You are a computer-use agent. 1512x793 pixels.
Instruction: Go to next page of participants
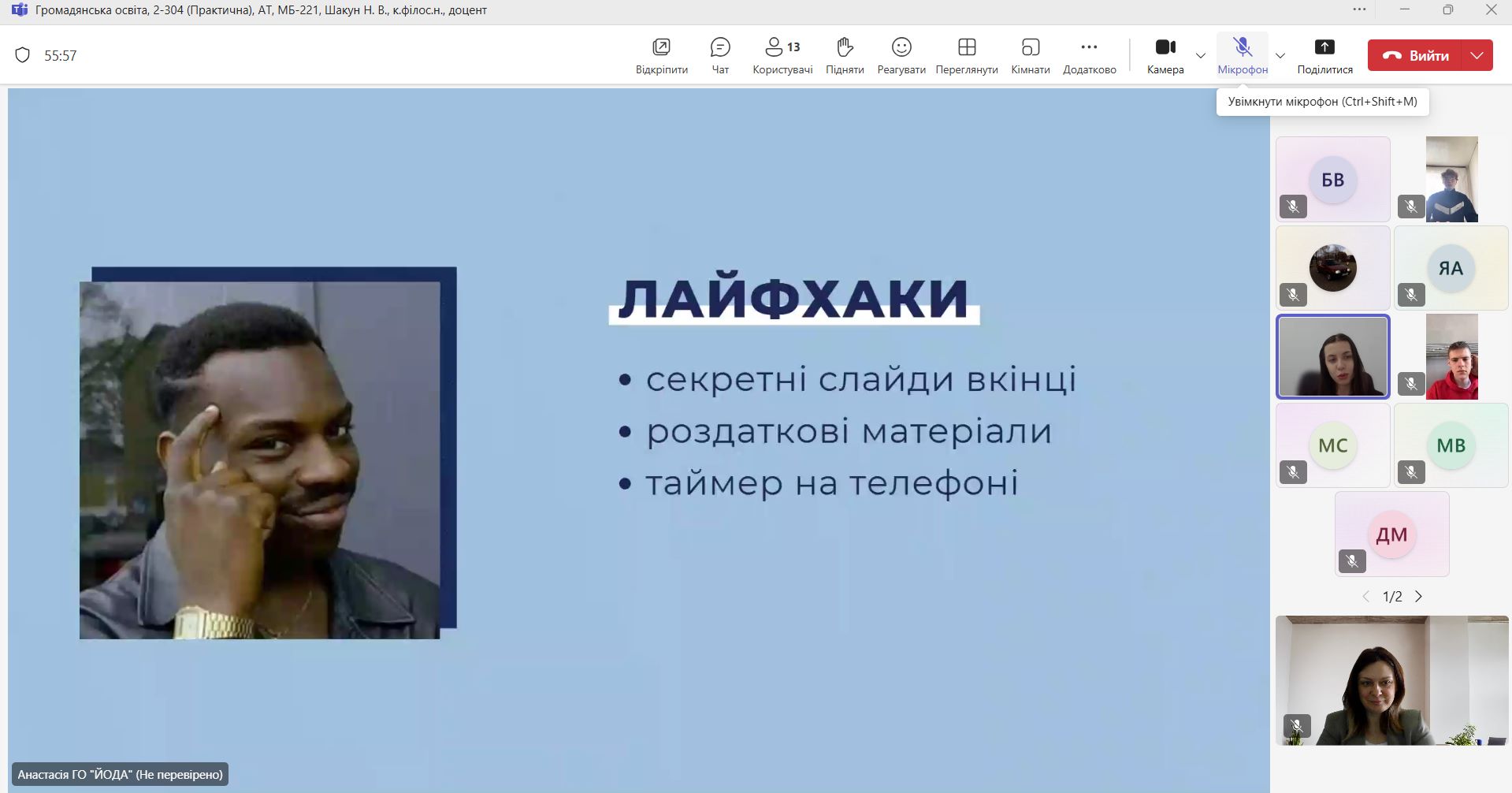pyautogui.click(x=1419, y=597)
